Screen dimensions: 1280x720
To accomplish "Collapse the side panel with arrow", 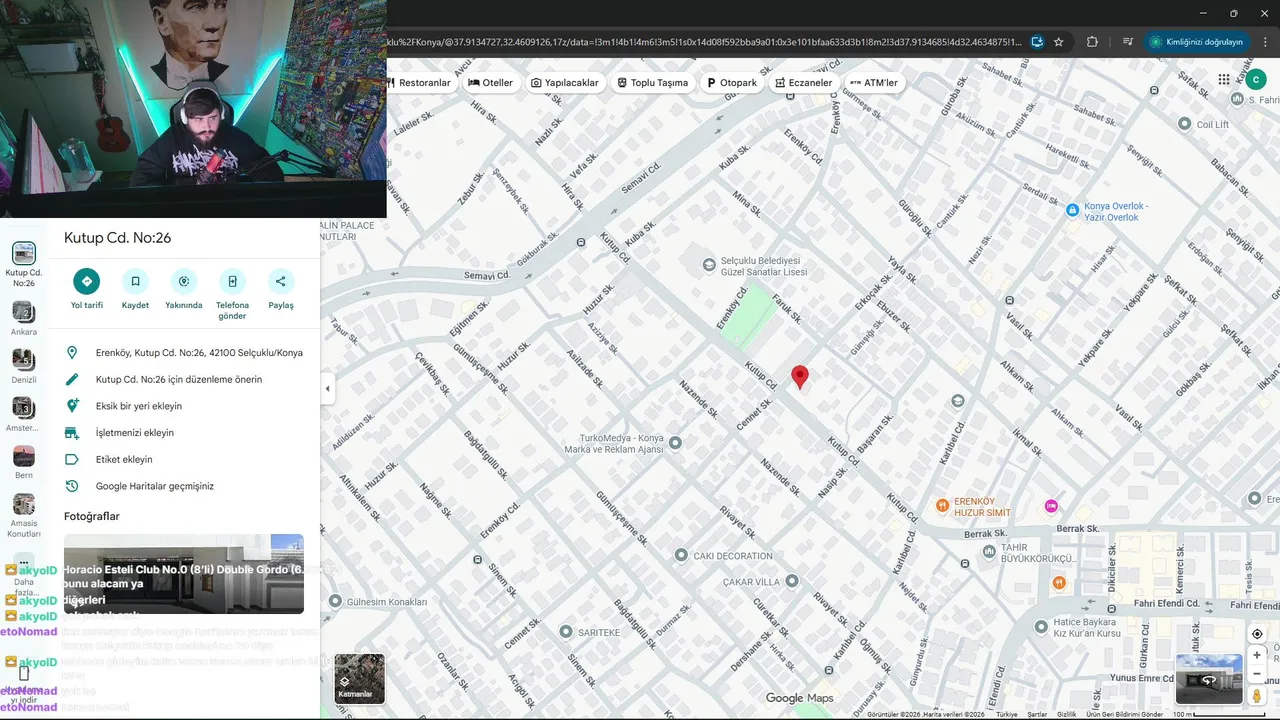I will 327,389.
